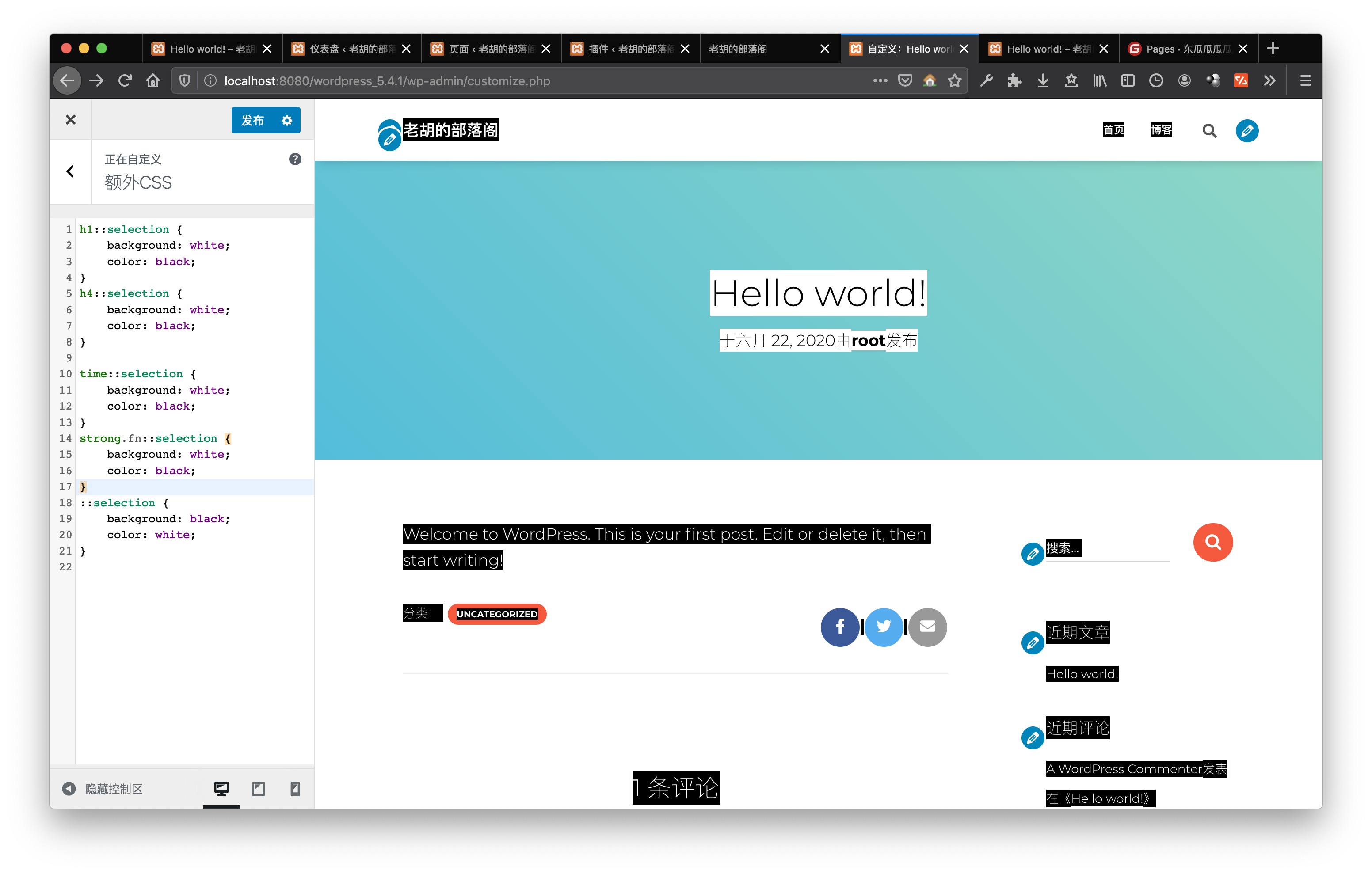This screenshot has width=1372, height=874.
Task: Open history clock icon
Action: click(x=1156, y=81)
